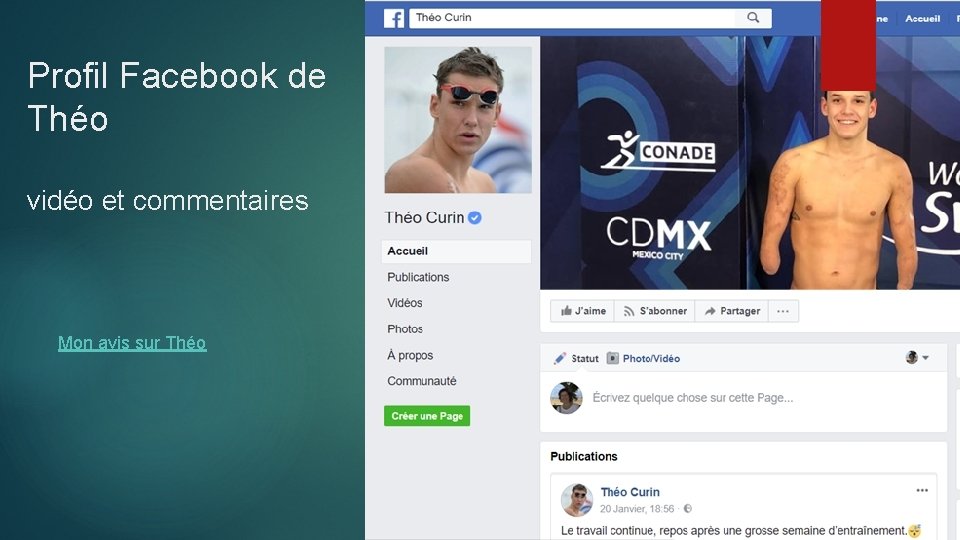The width and height of the screenshot is (960, 540).
Task: Click the green Créer une Page button
Action: (427, 416)
